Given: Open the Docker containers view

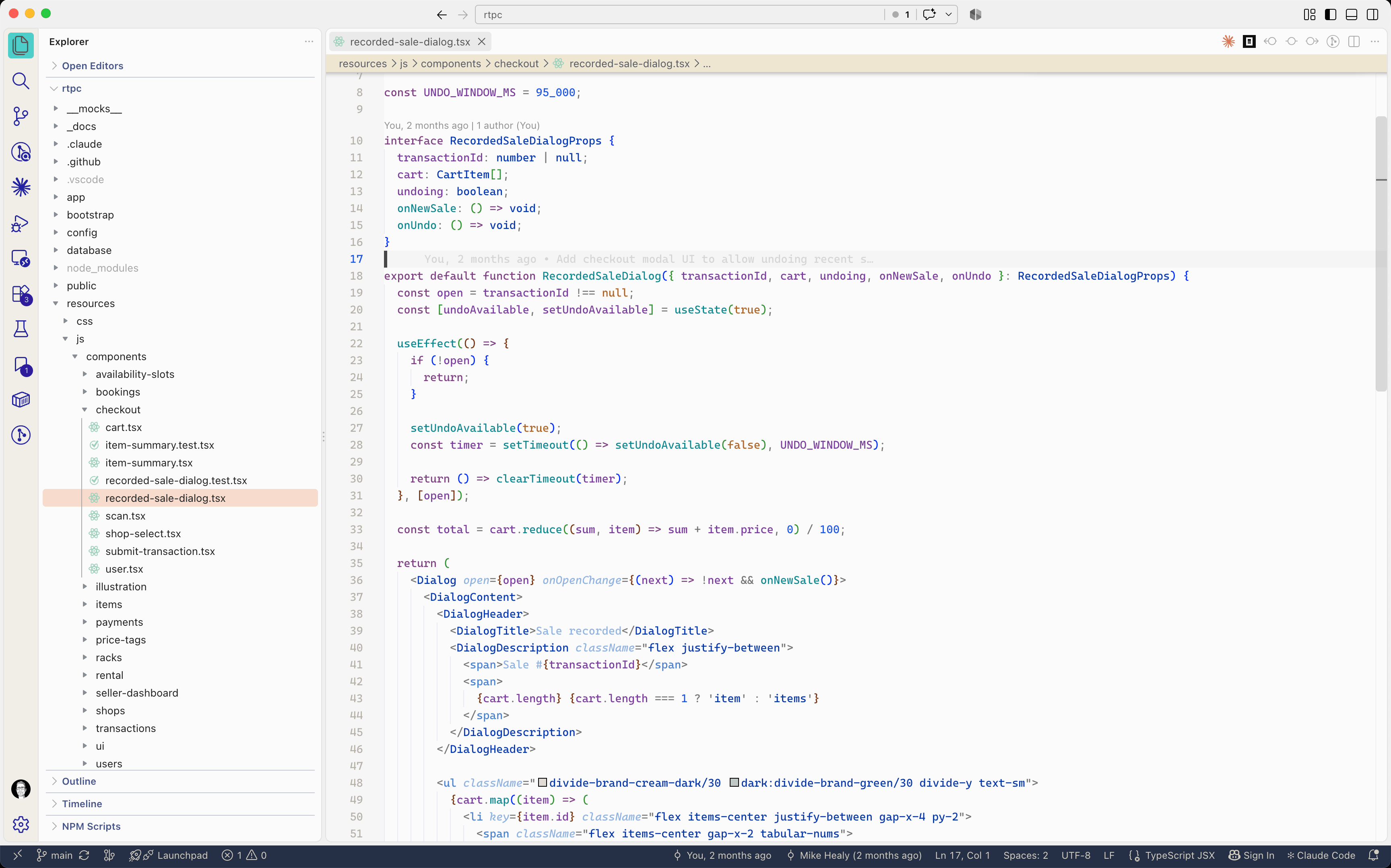Looking at the screenshot, I should point(21,400).
